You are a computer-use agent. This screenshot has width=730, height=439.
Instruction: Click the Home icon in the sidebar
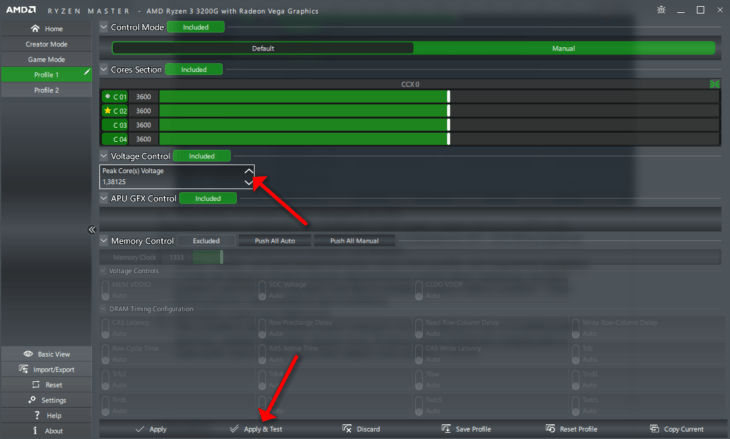(x=35, y=28)
